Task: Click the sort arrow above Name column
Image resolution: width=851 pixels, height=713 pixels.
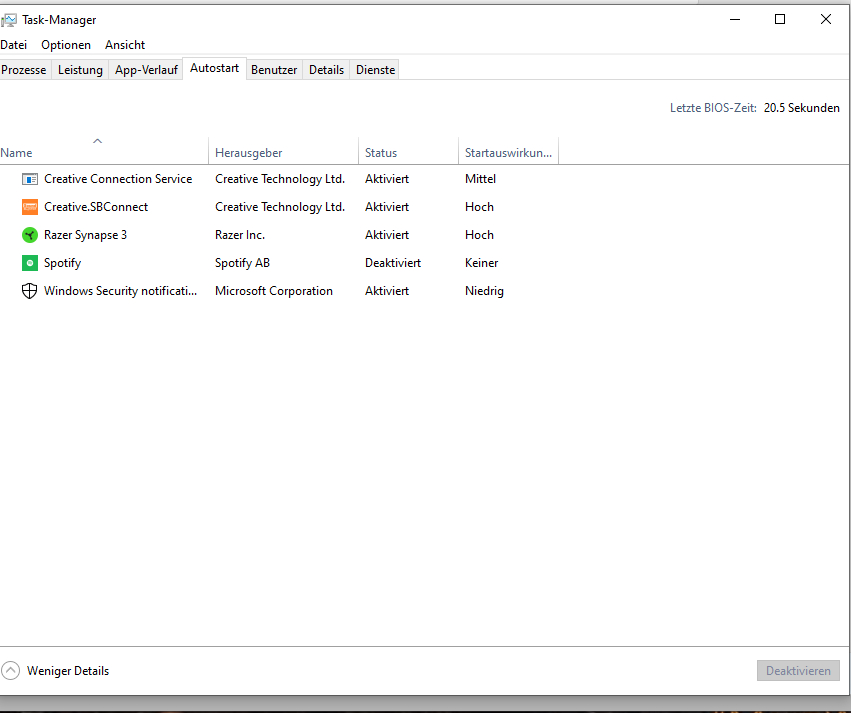Action: 98,141
